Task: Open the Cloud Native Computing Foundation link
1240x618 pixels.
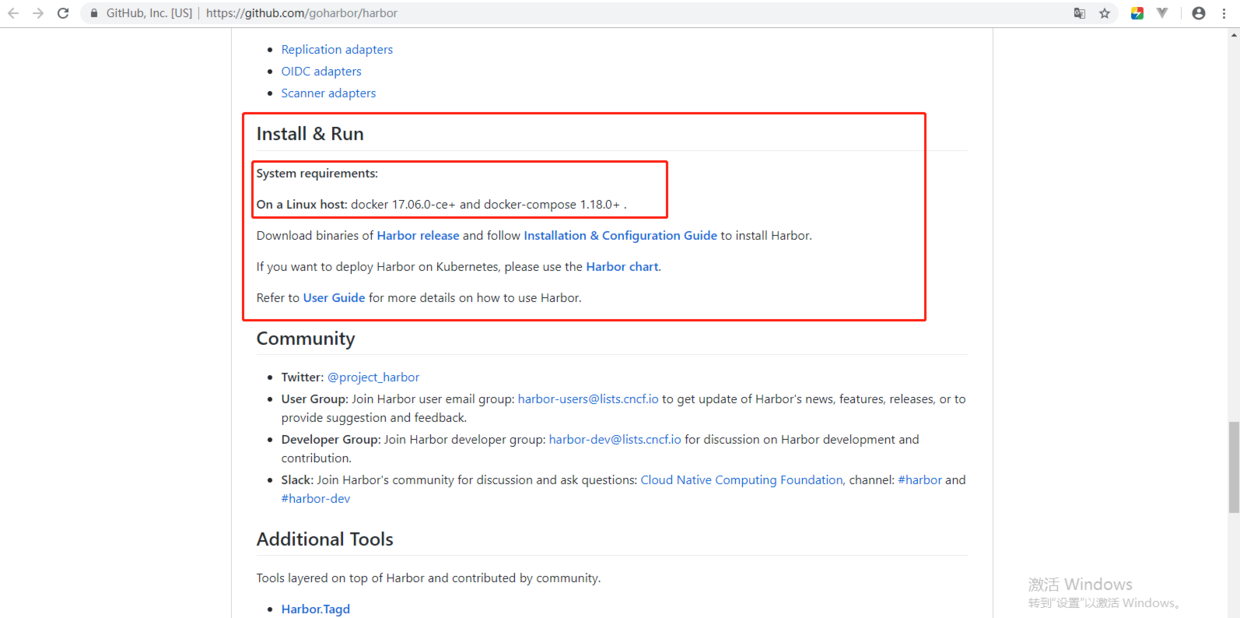Action: pos(742,480)
